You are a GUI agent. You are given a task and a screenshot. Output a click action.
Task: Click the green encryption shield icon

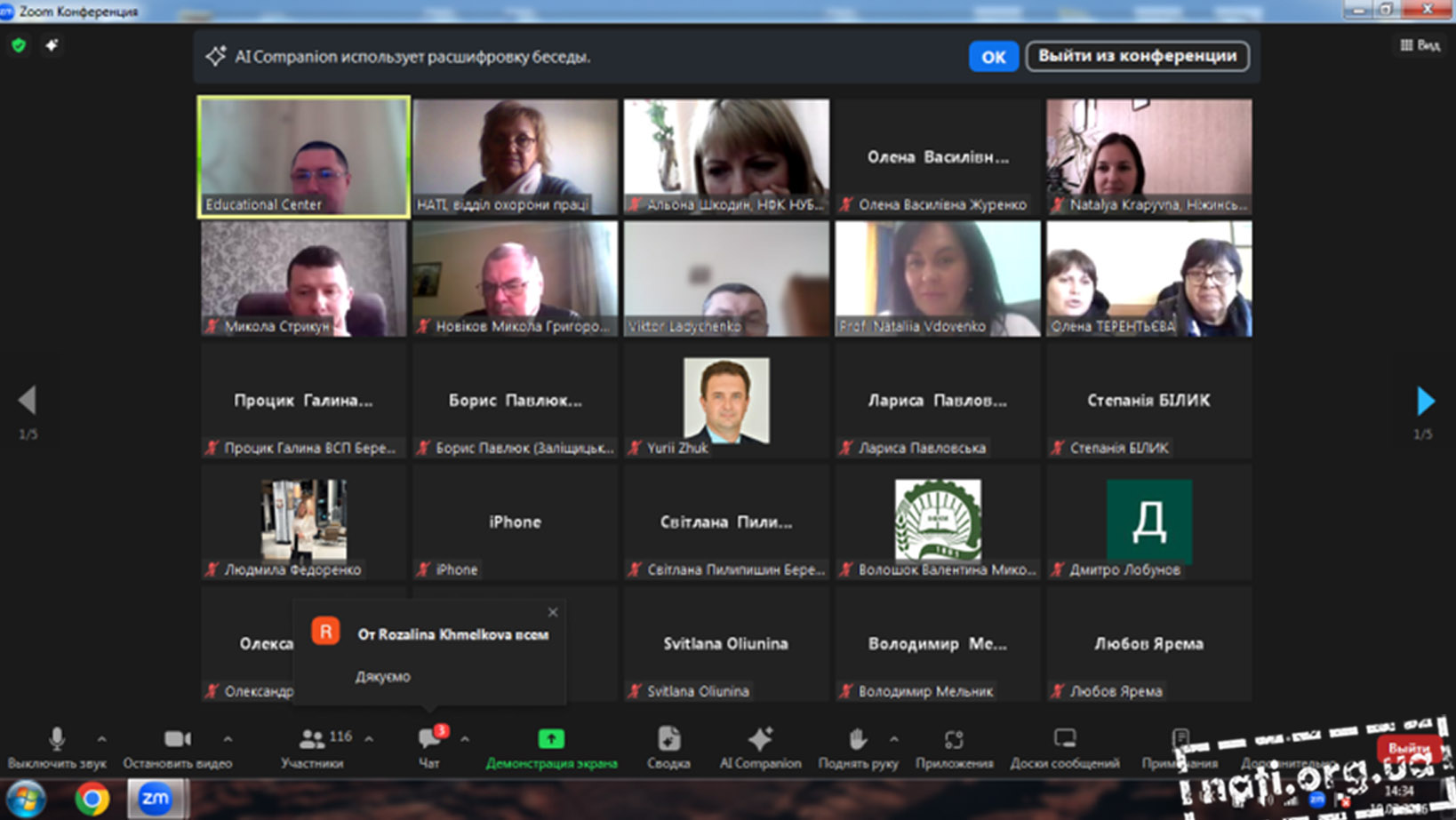pyautogui.click(x=19, y=45)
